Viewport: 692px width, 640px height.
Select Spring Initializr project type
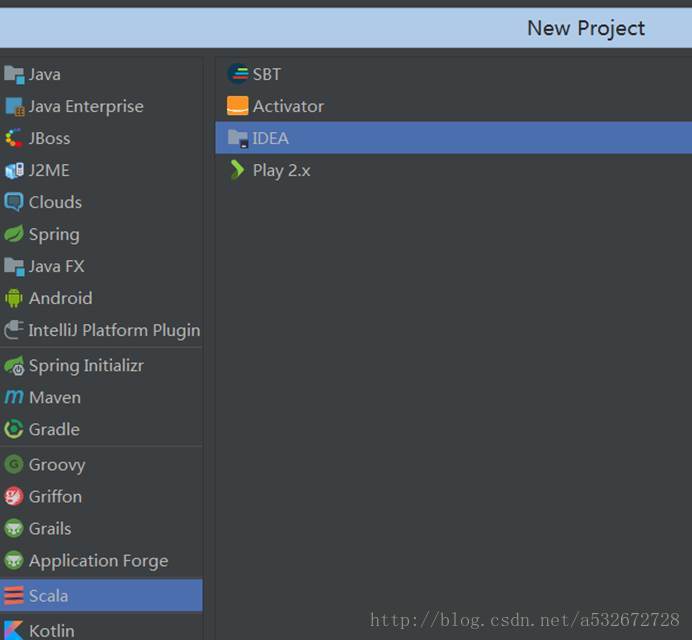click(x=86, y=365)
